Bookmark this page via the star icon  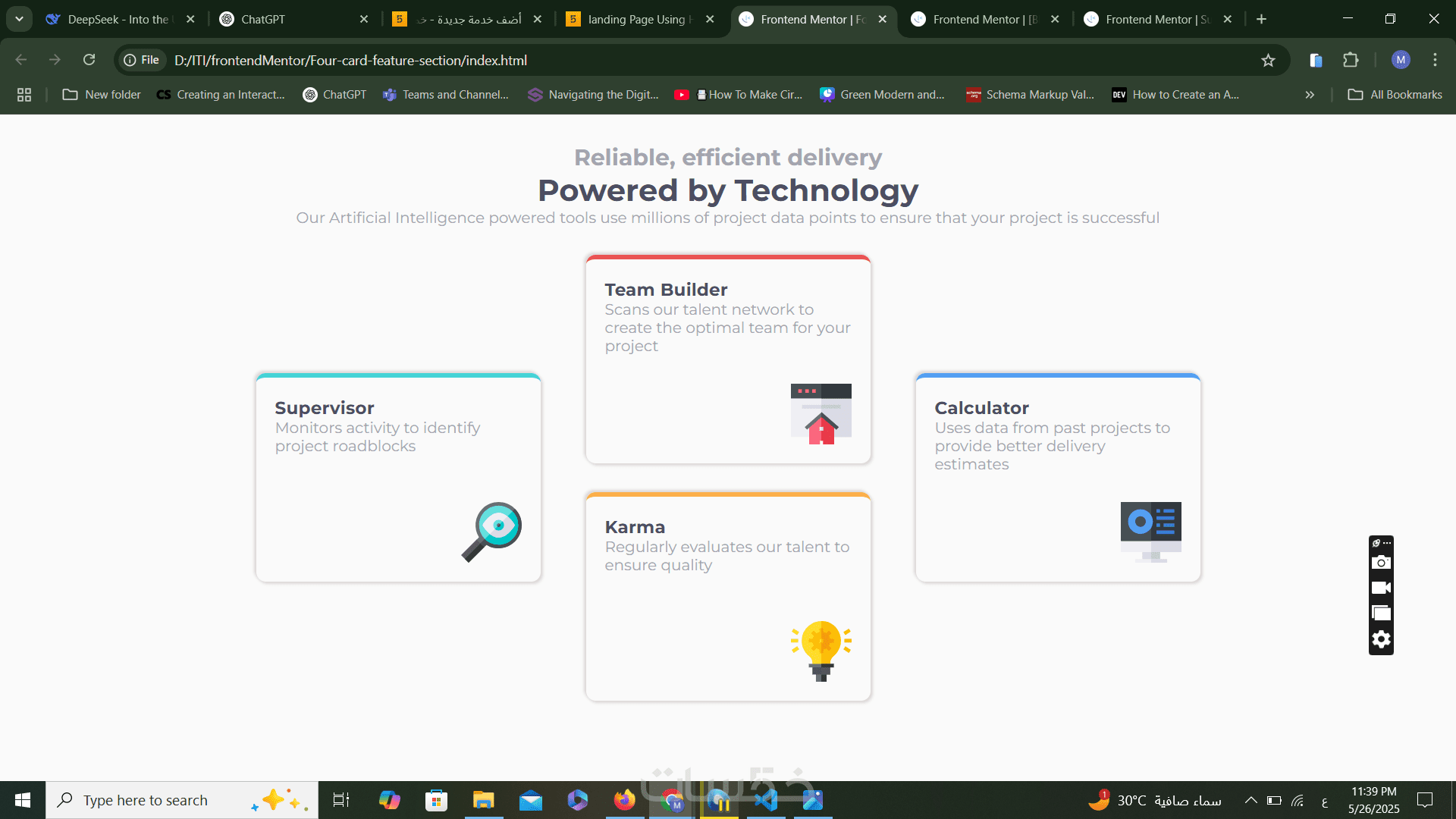pyautogui.click(x=1269, y=60)
